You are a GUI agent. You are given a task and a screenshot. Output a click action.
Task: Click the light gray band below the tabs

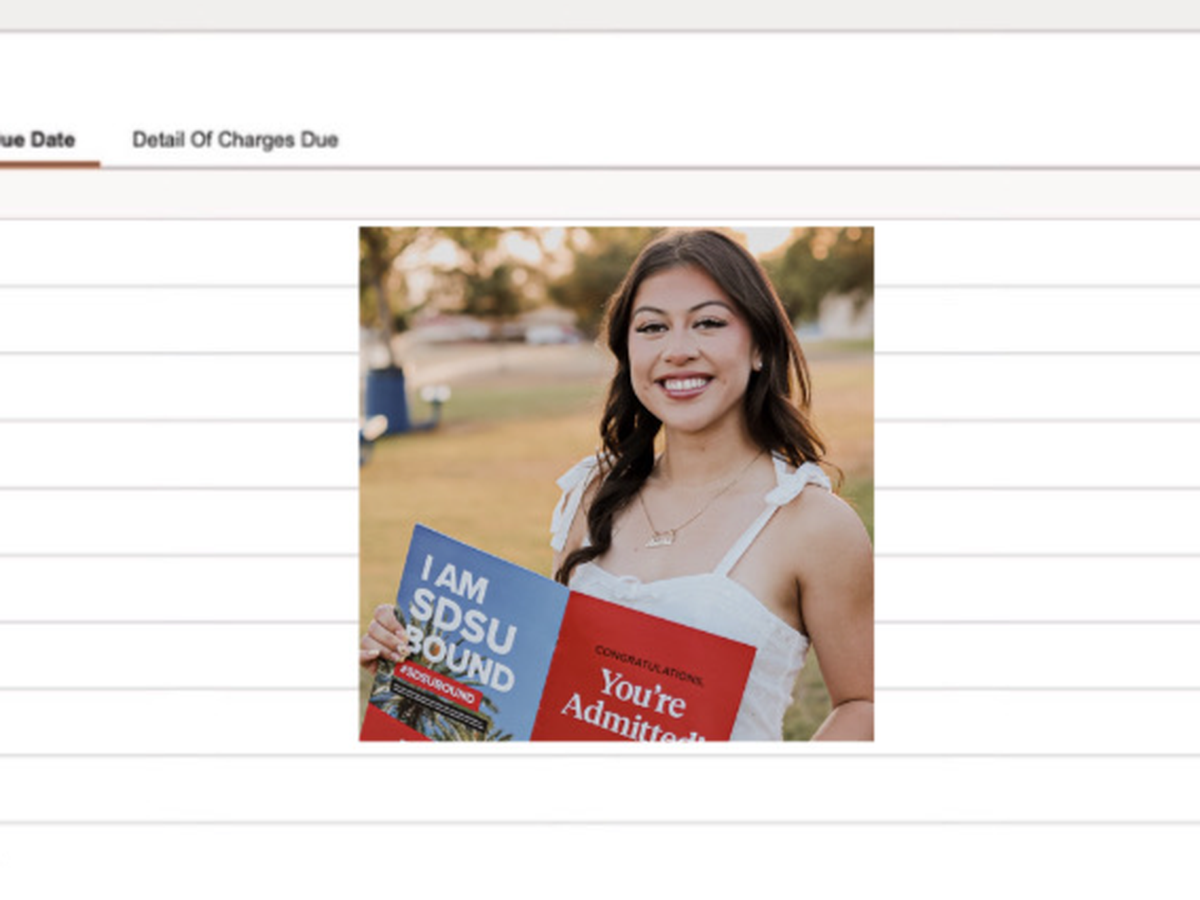pyautogui.click(x=600, y=194)
